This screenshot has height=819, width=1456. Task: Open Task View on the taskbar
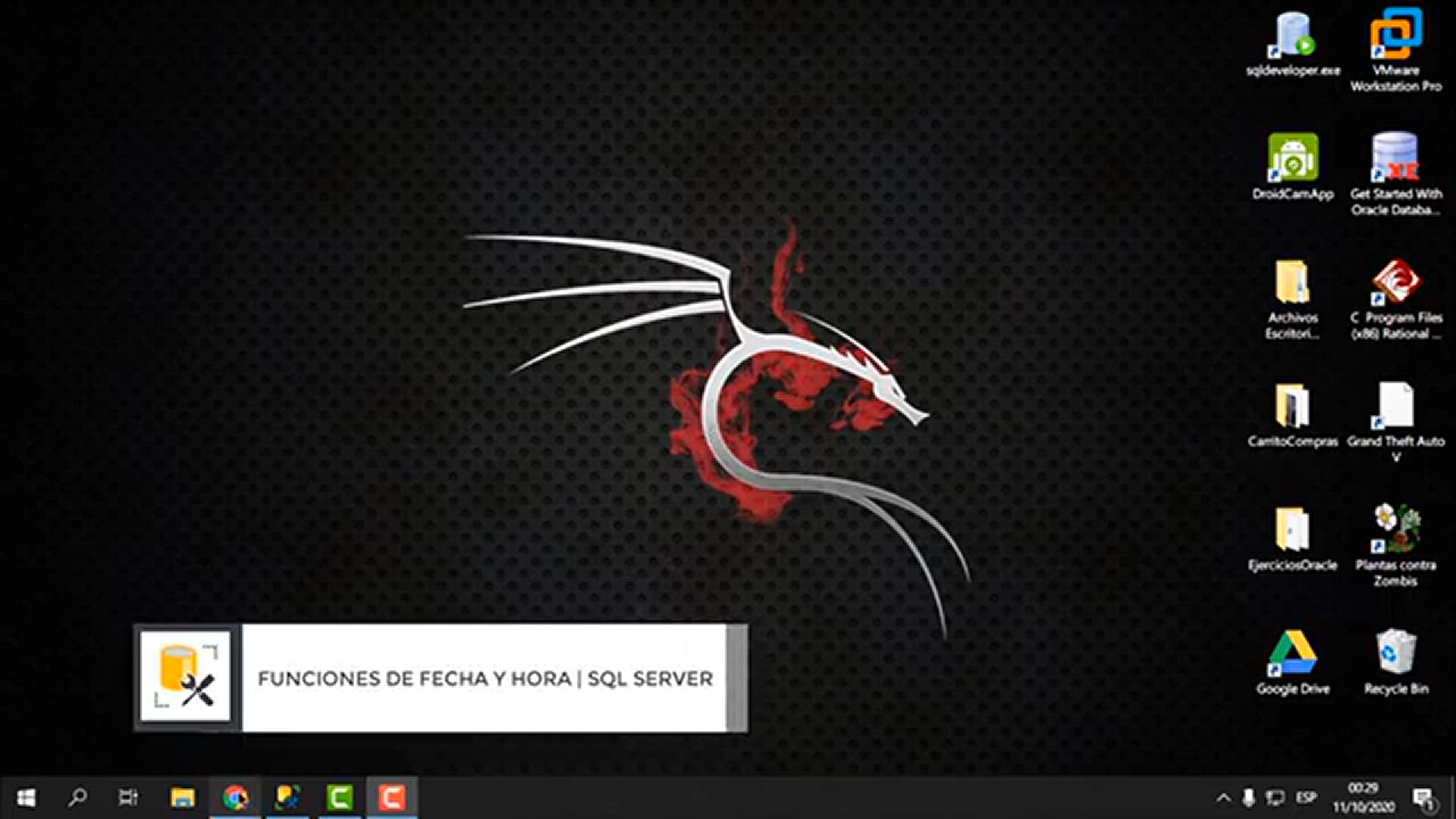point(129,798)
